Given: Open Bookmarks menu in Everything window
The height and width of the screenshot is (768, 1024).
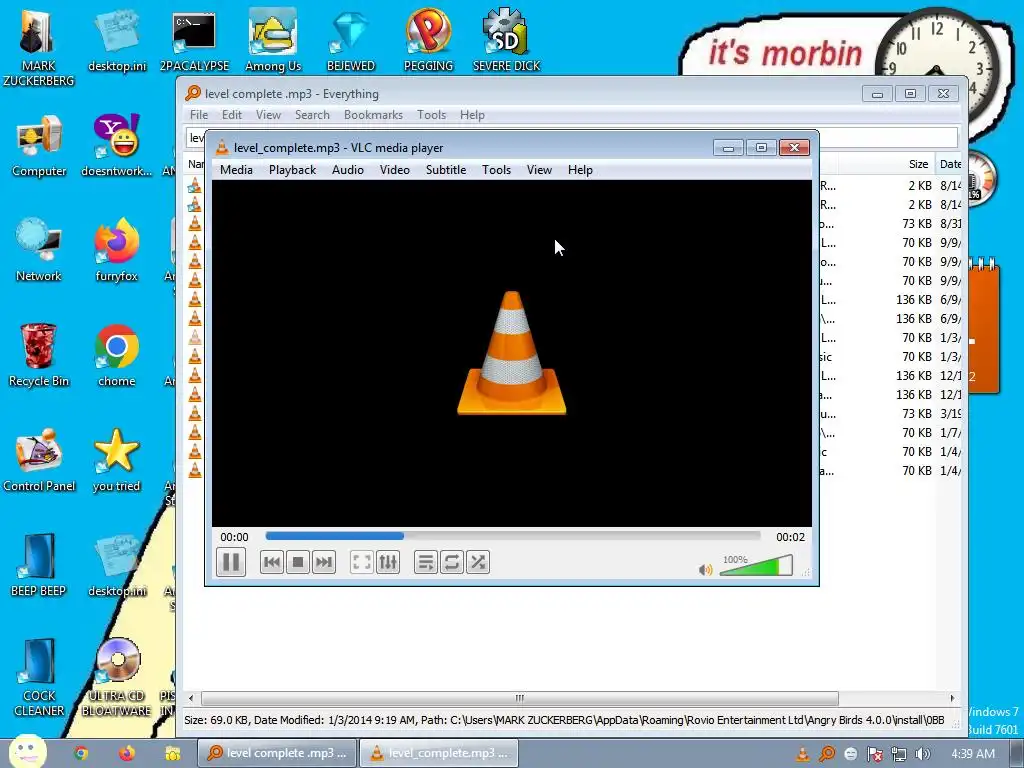Looking at the screenshot, I should pos(373,115).
